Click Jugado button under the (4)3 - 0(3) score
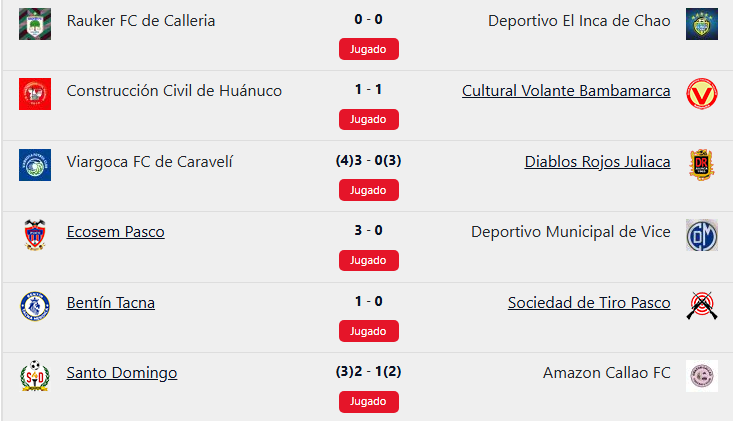Screen dimensions: 733x421 (369, 190)
